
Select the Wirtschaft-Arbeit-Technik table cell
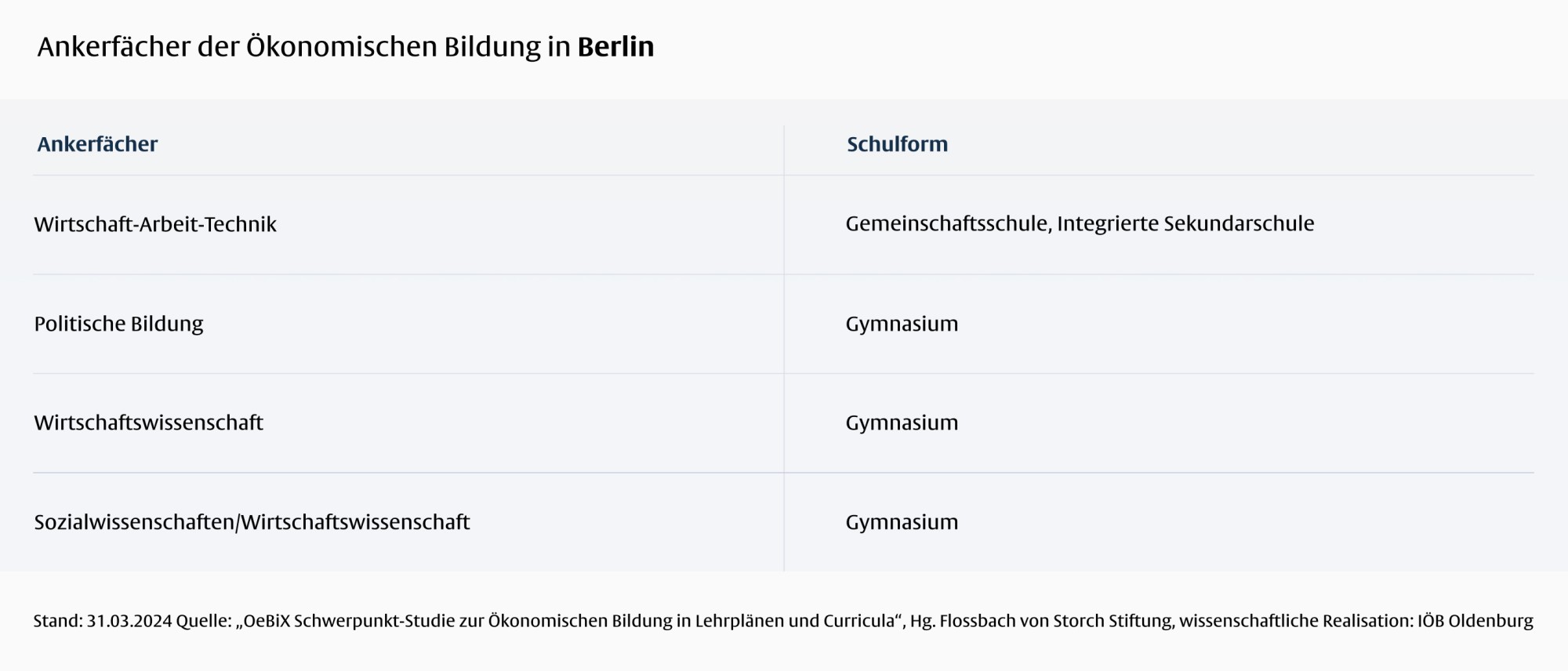pyautogui.click(x=155, y=224)
